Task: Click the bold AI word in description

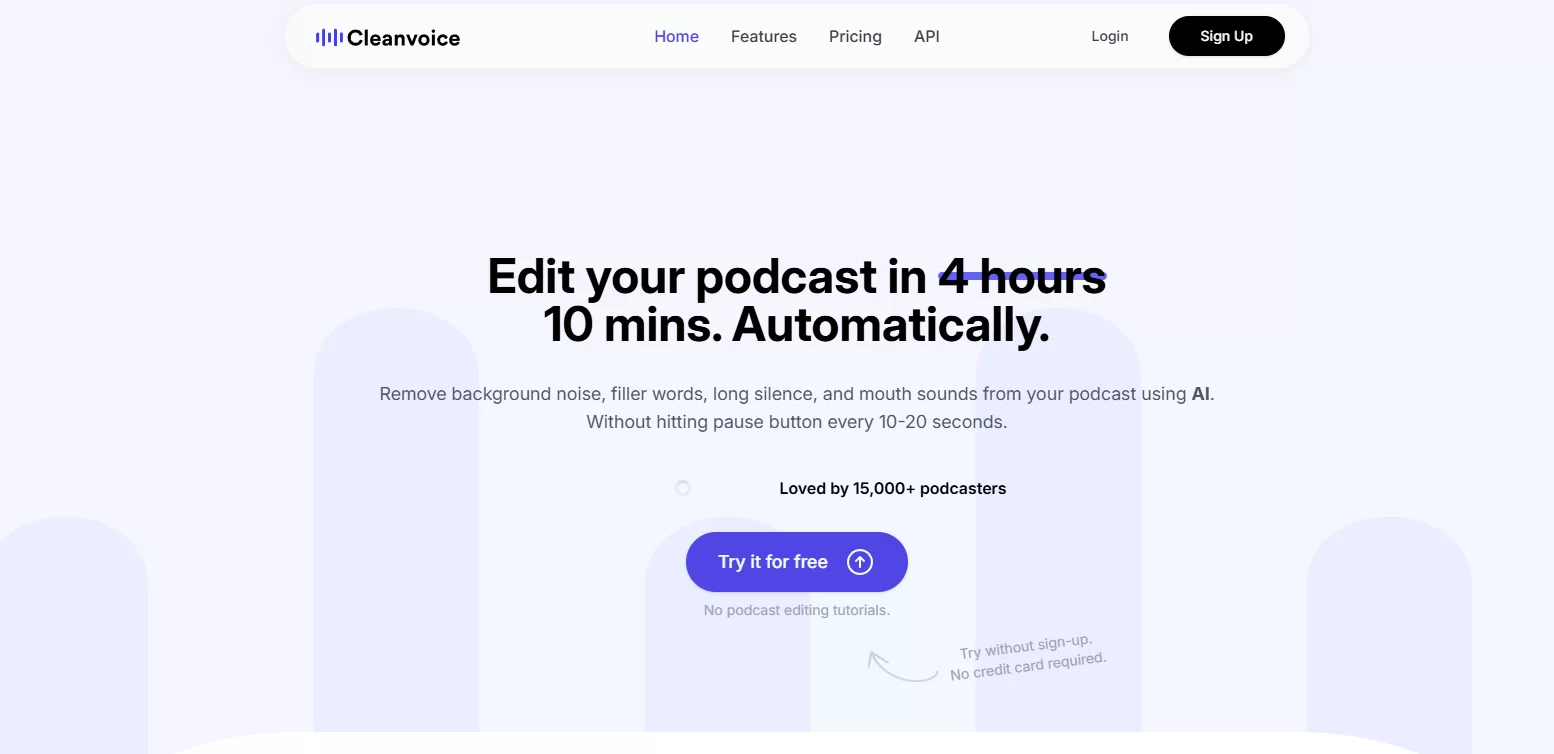Action: coord(1200,394)
